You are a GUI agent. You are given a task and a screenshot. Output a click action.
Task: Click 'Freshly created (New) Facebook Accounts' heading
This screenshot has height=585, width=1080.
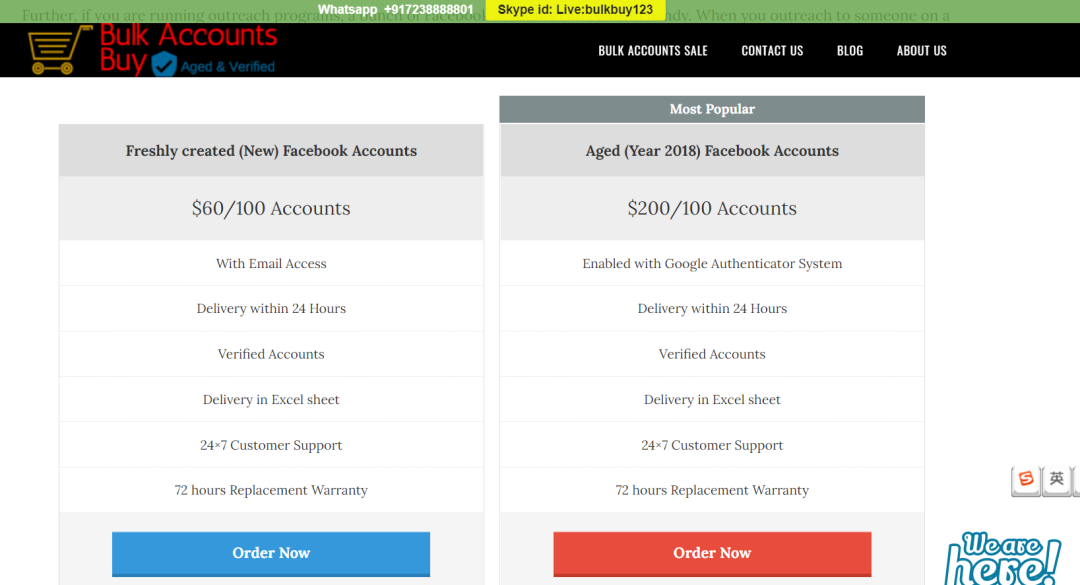click(x=271, y=151)
